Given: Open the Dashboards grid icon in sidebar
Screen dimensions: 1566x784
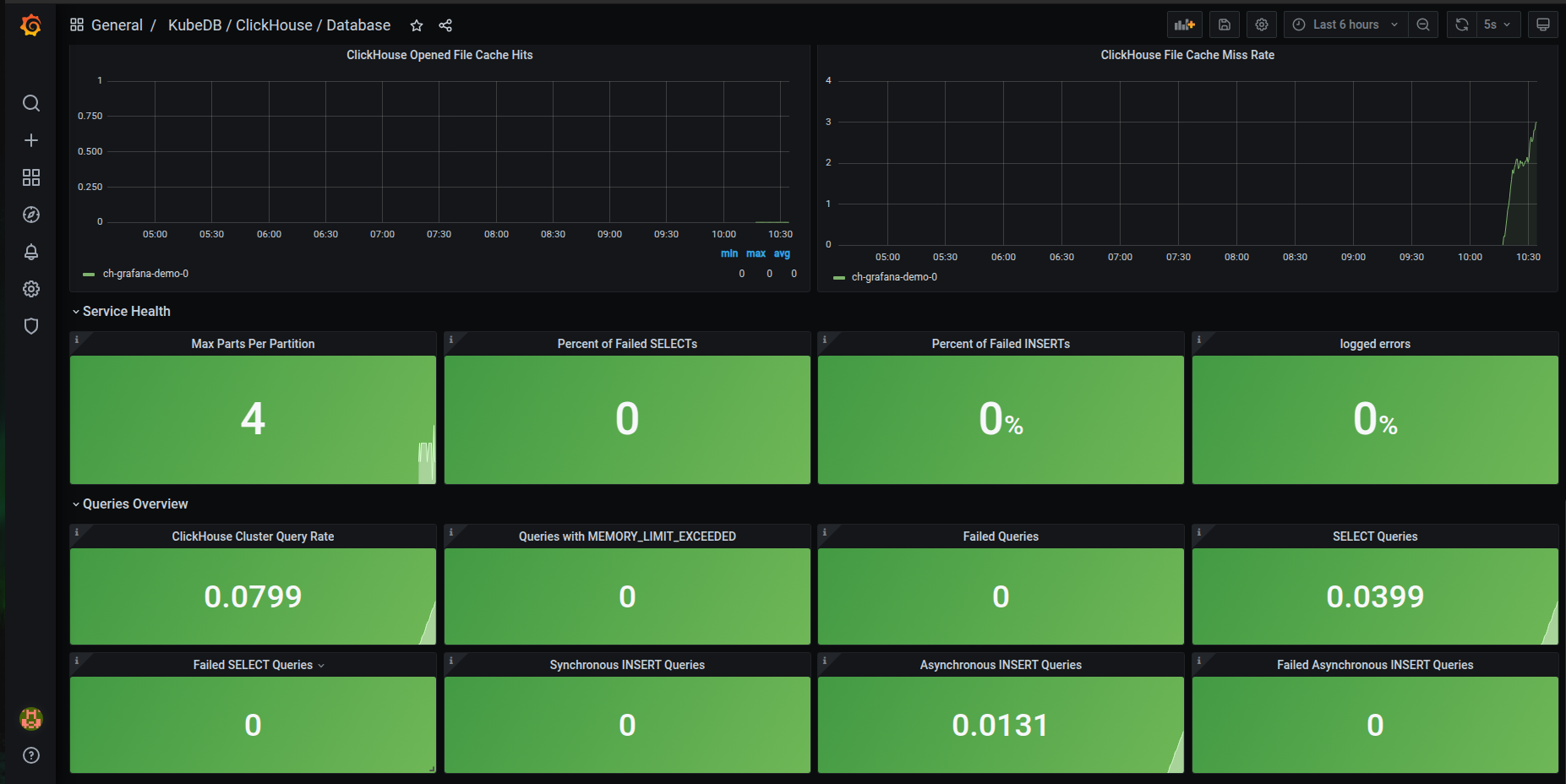Looking at the screenshot, I should pos(31,177).
